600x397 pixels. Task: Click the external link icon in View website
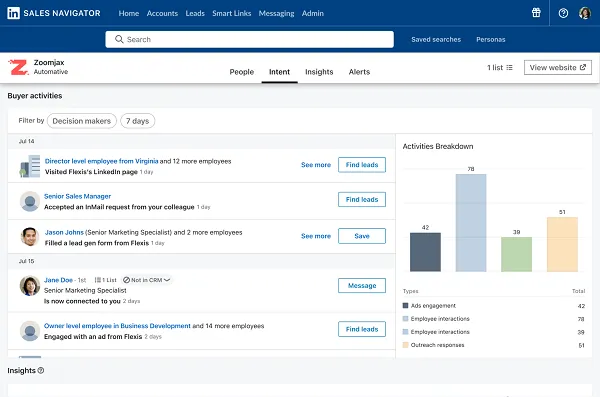coord(583,67)
